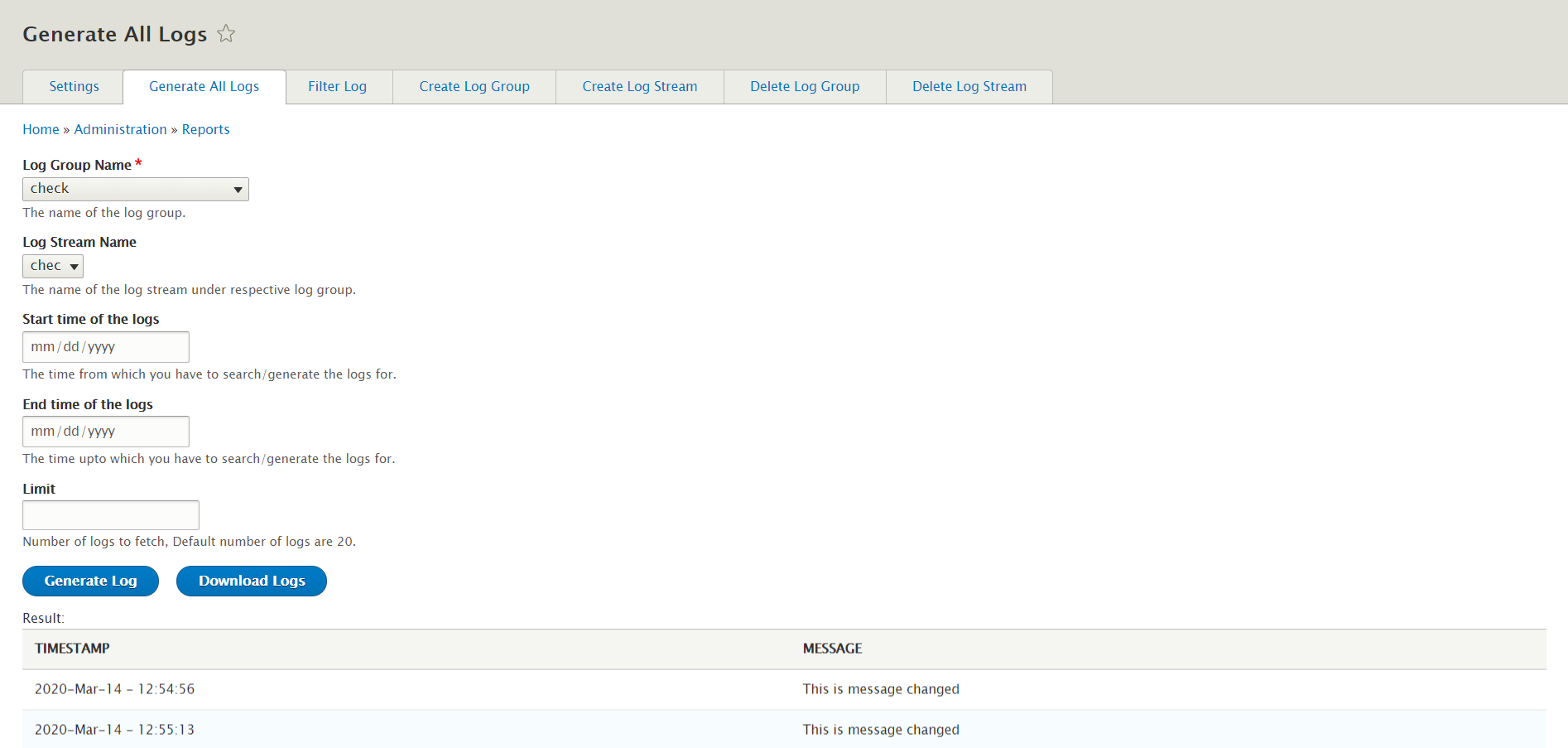Expand the Log Group Name dropdown
This screenshot has height=748, width=1568.
pyautogui.click(x=136, y=189)
